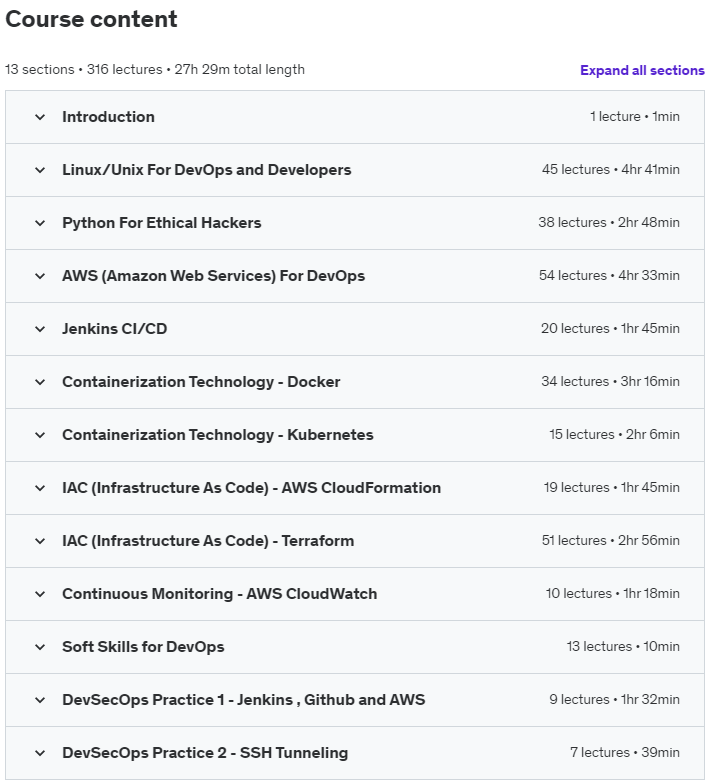Expand Soft Skills for DevOps chevron

(x=40, y=647)
